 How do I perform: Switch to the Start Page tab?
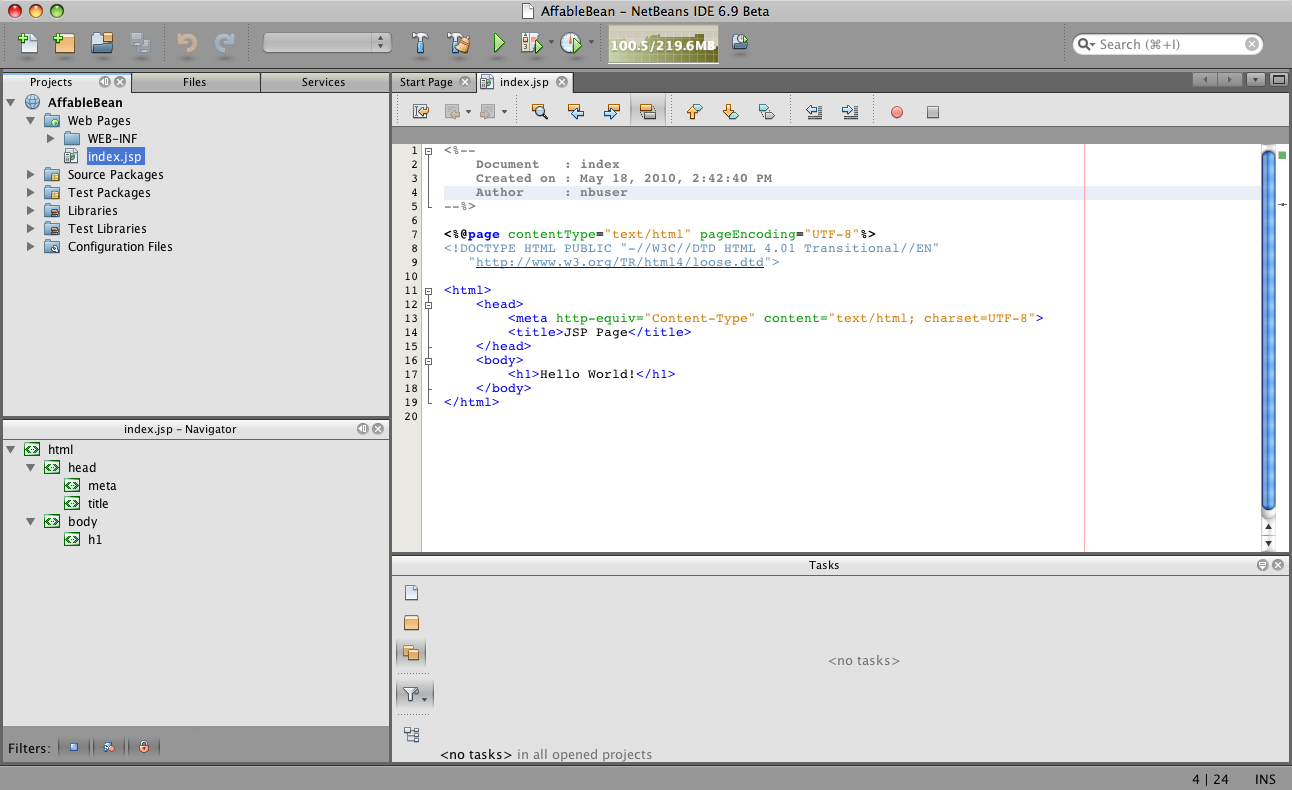pos(426,82)
